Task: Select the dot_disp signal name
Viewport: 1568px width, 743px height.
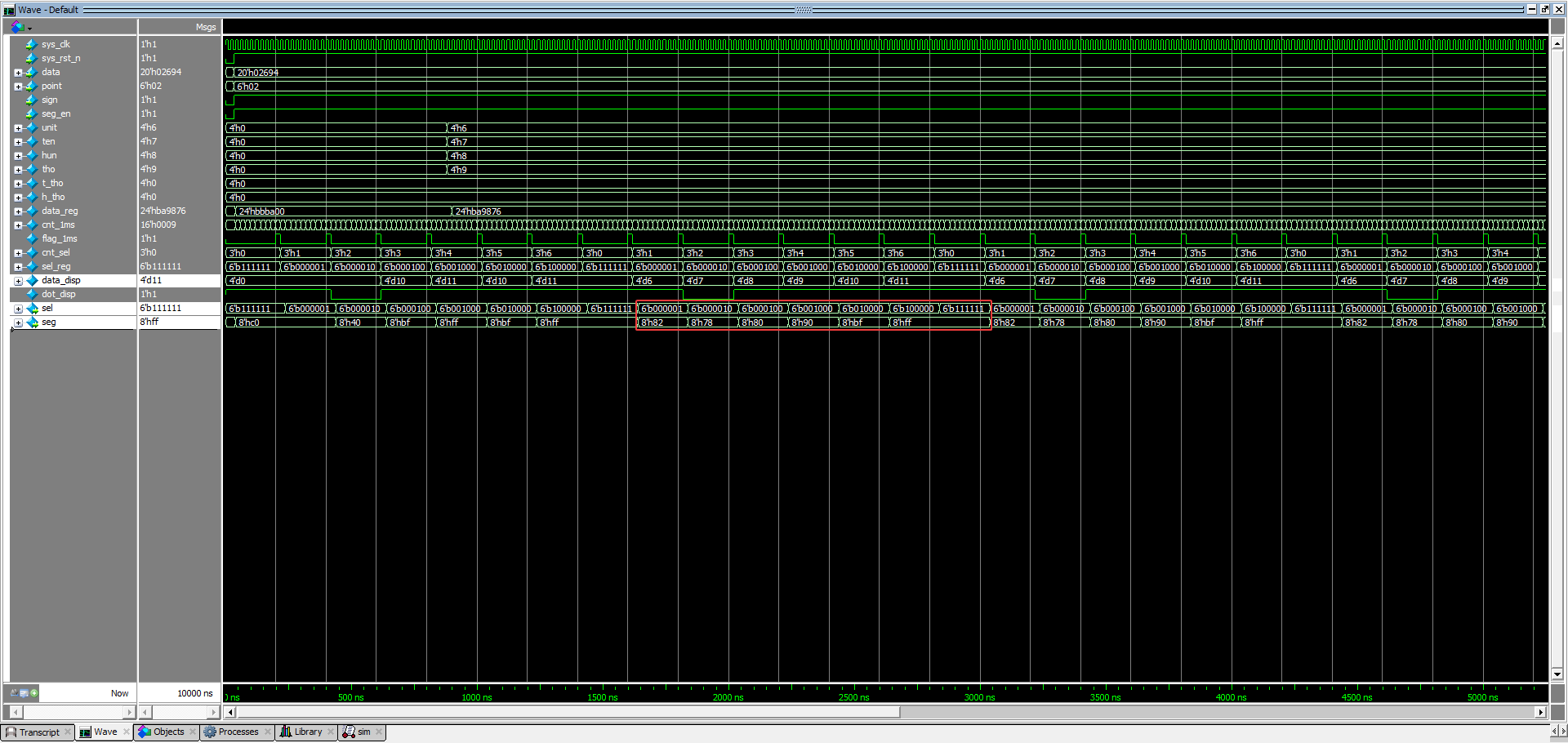Action: tap(59, 294)
